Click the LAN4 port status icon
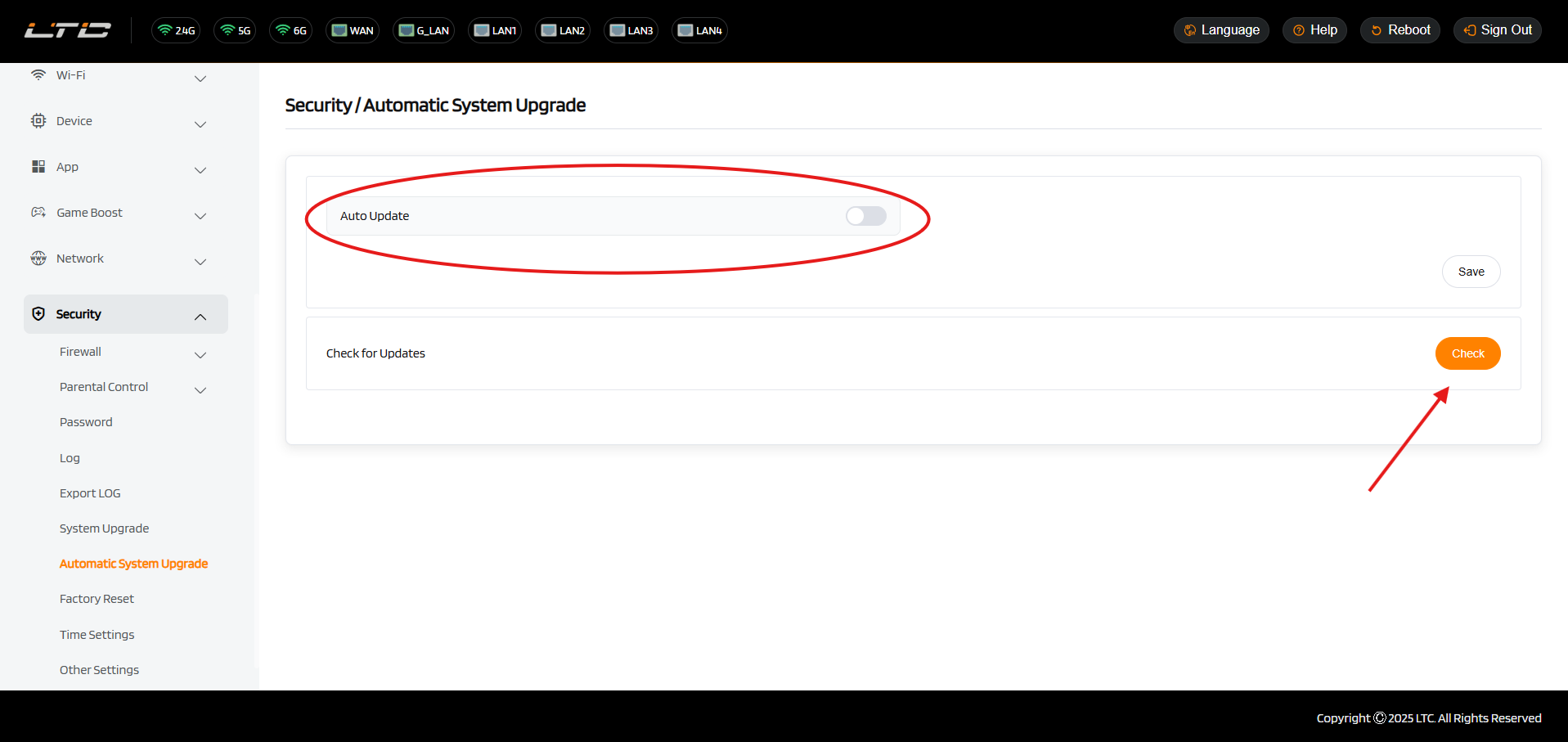1568x742 pixels. click(x=699, y=30)
